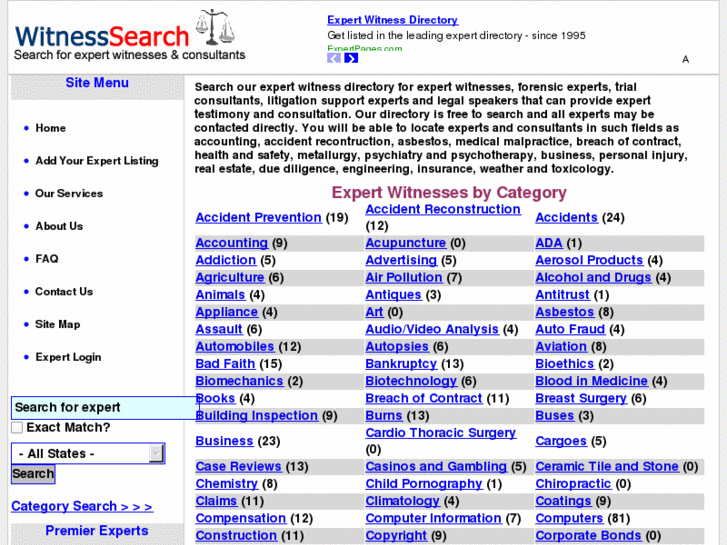Viewport: 727px width, 545px height.
Task: Click the Premier Experts heading
Action: point(97,531)
